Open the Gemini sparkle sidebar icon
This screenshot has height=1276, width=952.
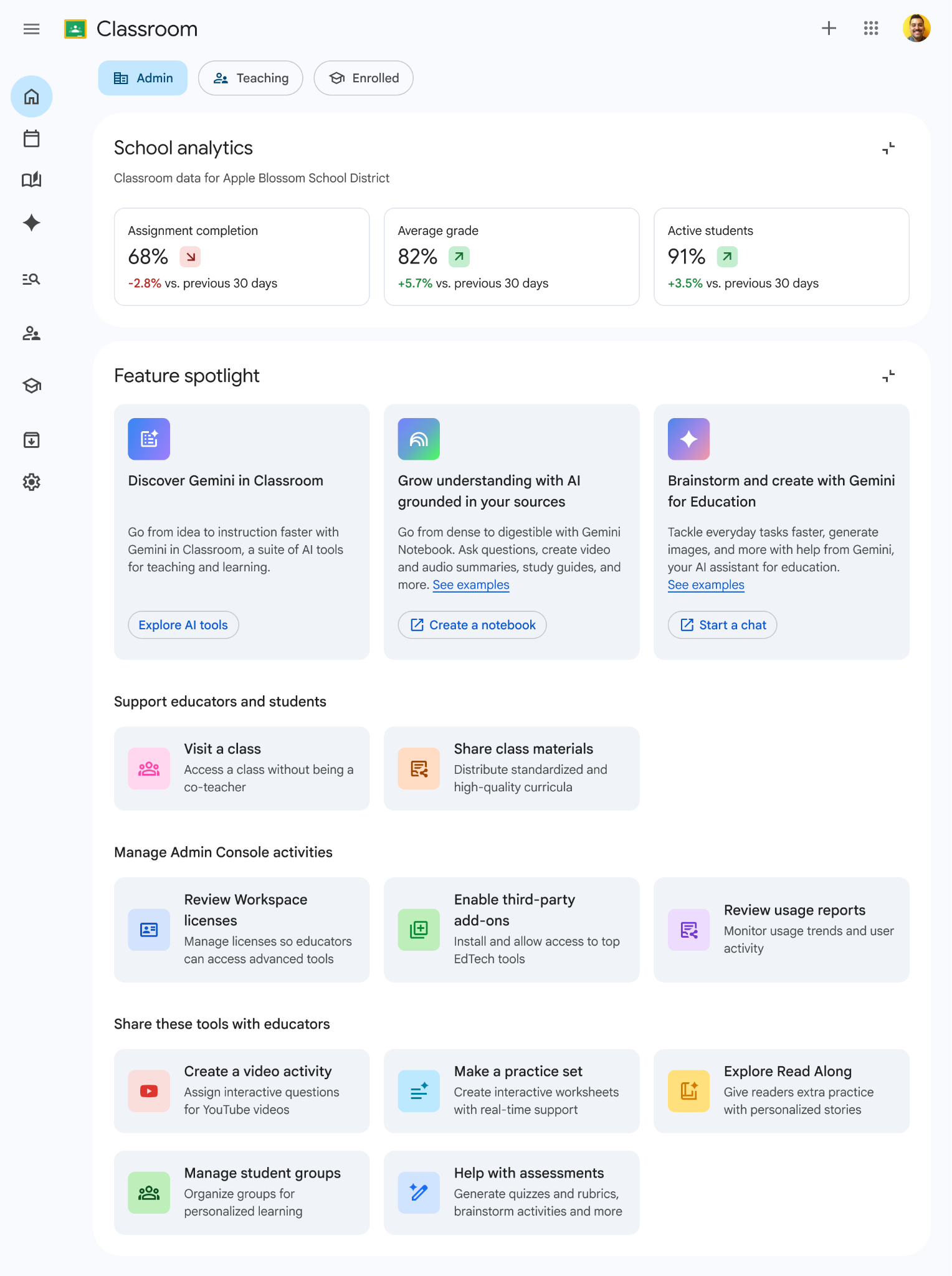point(31,222)
